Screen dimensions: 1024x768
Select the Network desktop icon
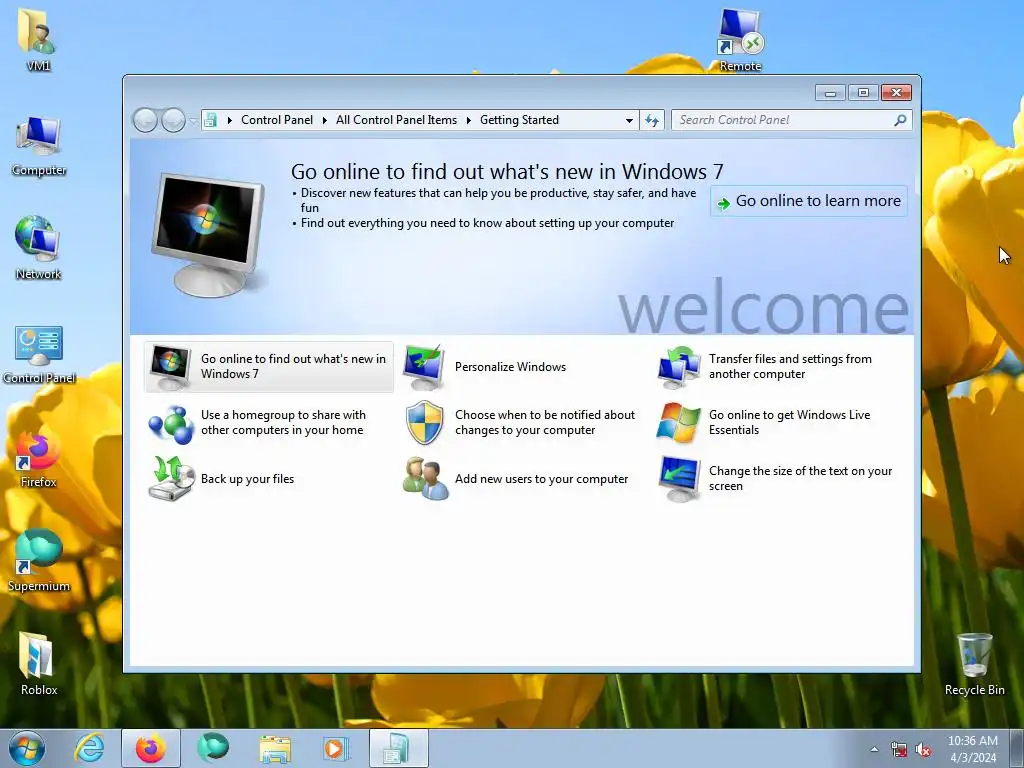38,248
